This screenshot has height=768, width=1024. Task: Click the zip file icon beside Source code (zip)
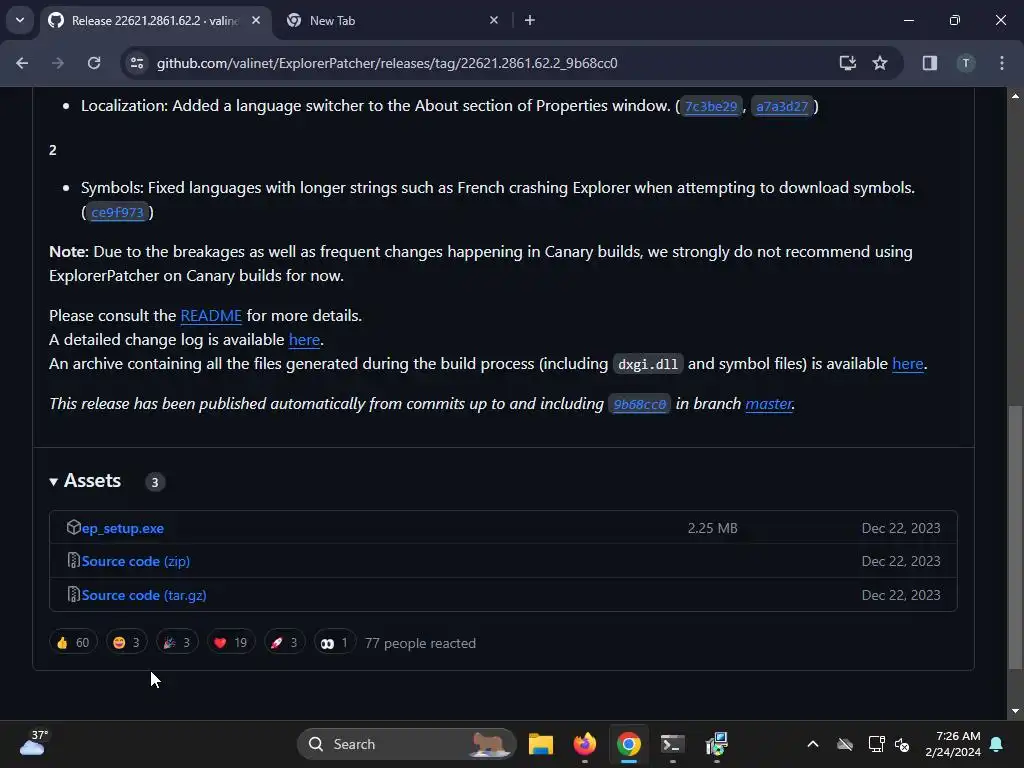tap(73, 560)
